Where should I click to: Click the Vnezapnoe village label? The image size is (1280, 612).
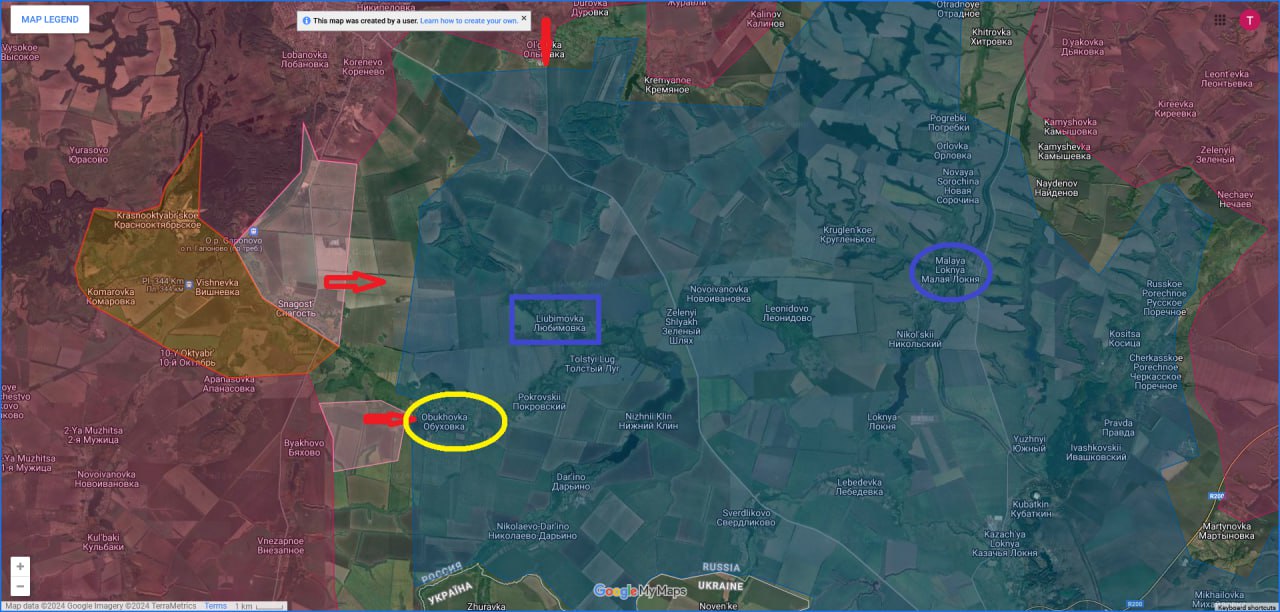[280, 545]
